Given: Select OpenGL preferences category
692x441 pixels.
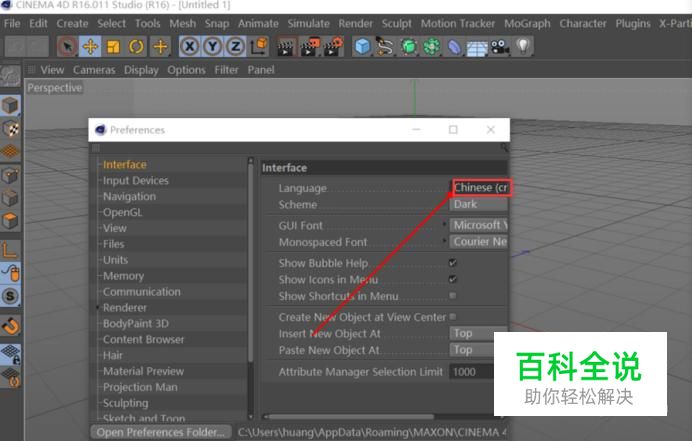Looking at the screenshot, I should pos(122,212).
